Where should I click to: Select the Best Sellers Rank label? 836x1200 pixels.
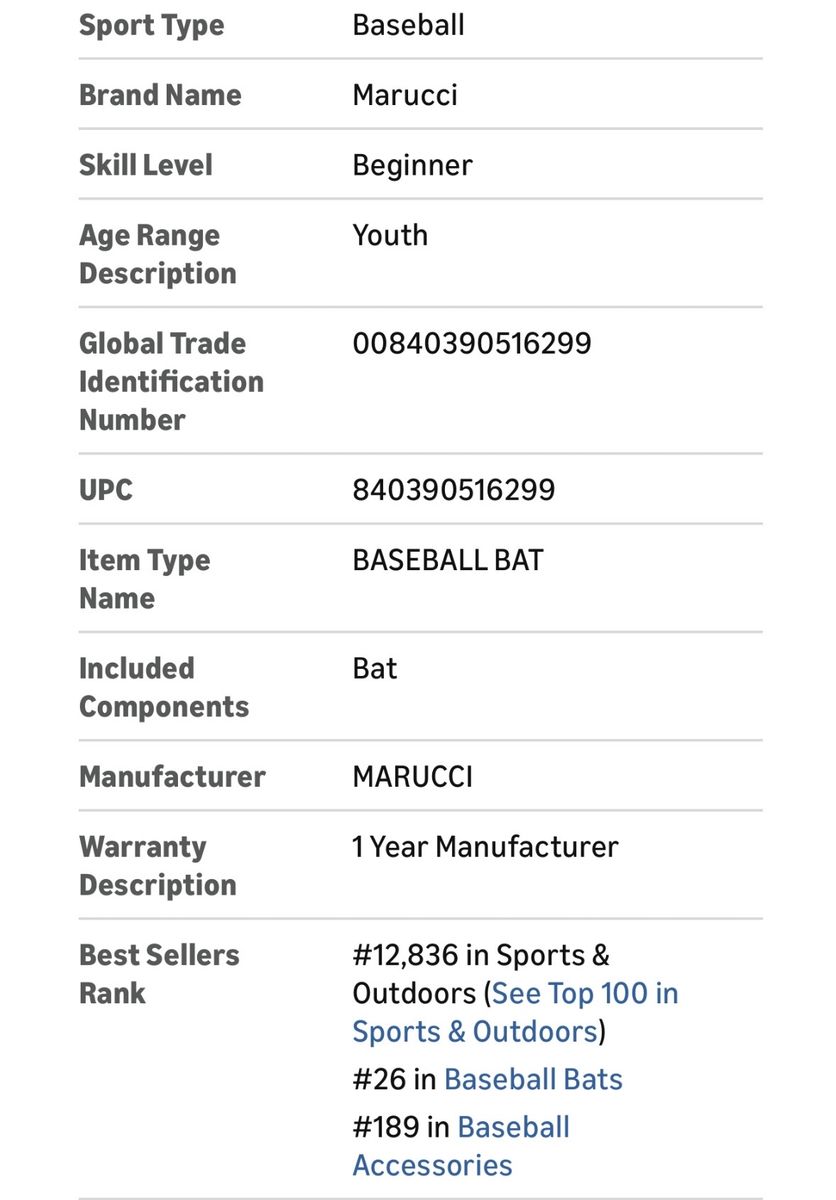[159, 974]
